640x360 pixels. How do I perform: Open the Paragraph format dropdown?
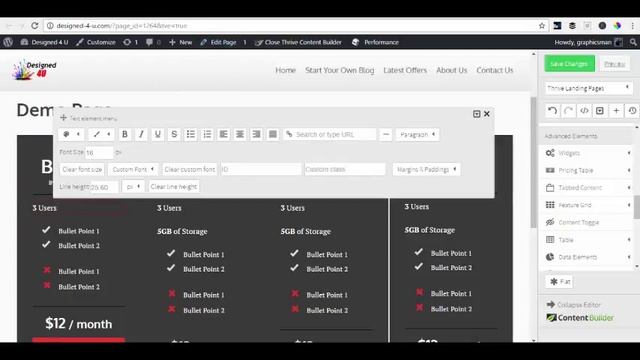418,134
